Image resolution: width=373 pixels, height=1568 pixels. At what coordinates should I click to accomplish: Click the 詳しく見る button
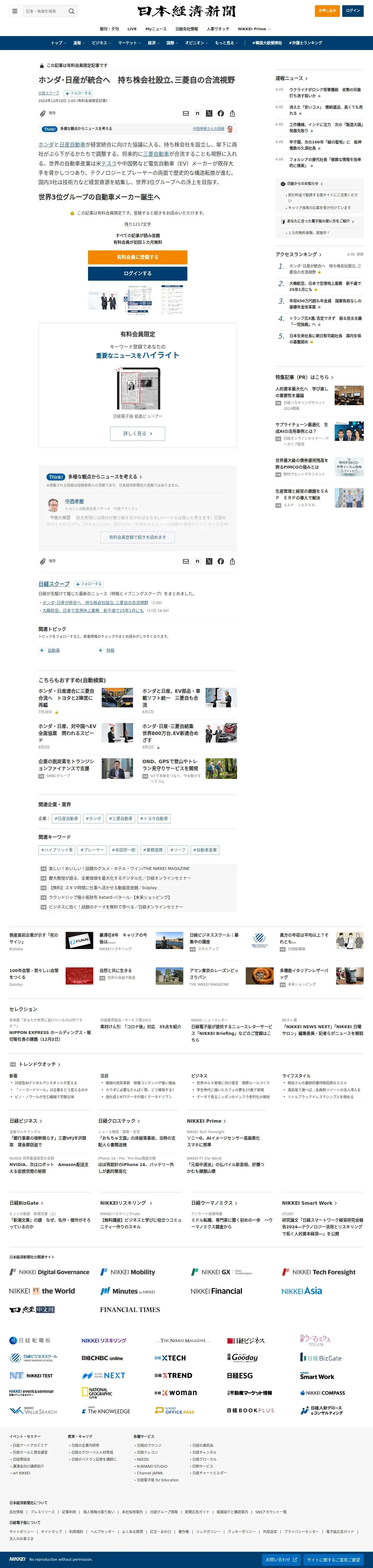[x=137, y=433]
